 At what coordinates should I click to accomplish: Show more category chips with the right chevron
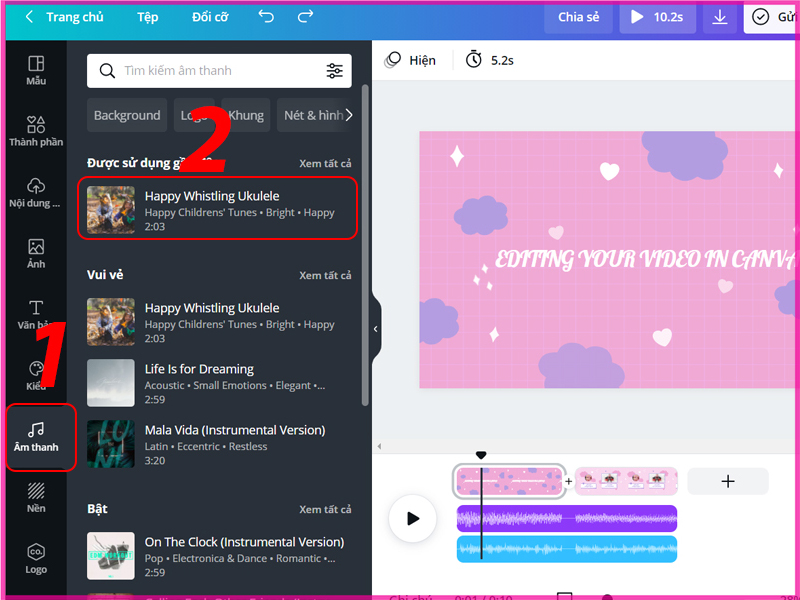click(349, 115)
